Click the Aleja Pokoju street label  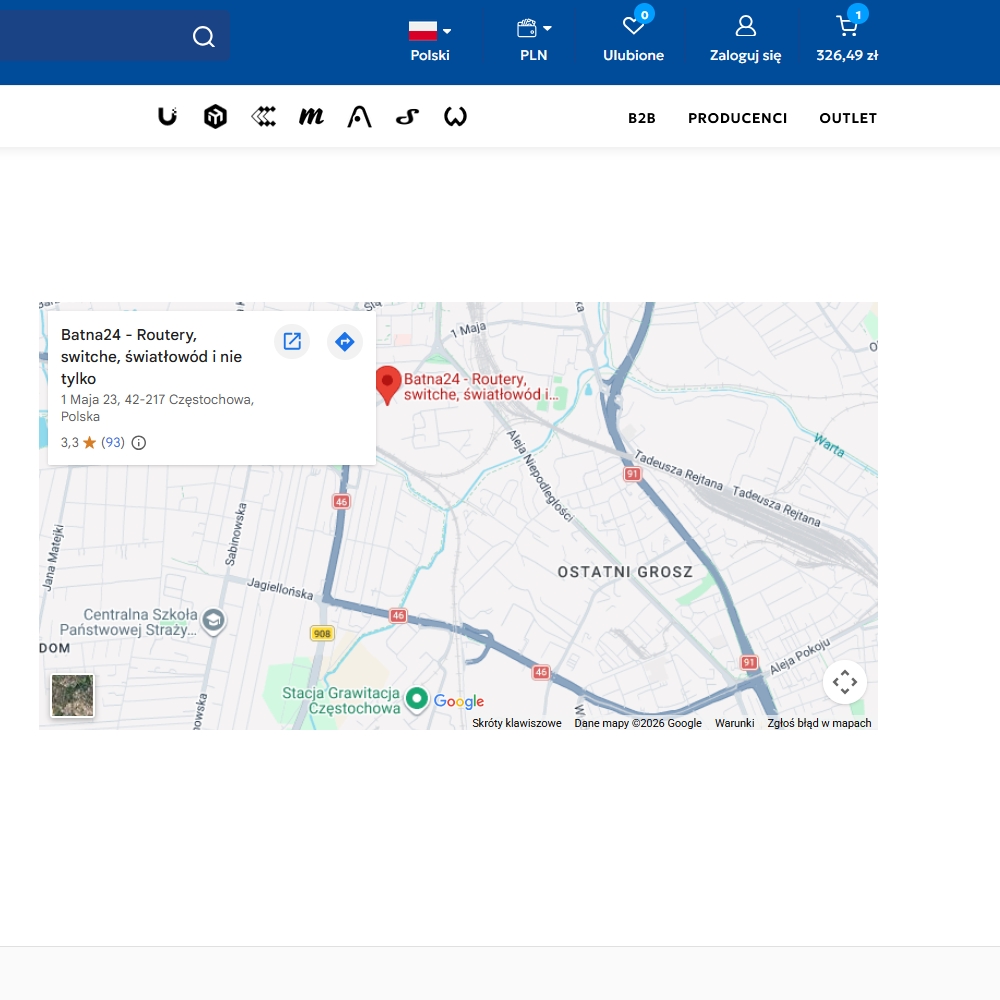click(x=800, y=656)
